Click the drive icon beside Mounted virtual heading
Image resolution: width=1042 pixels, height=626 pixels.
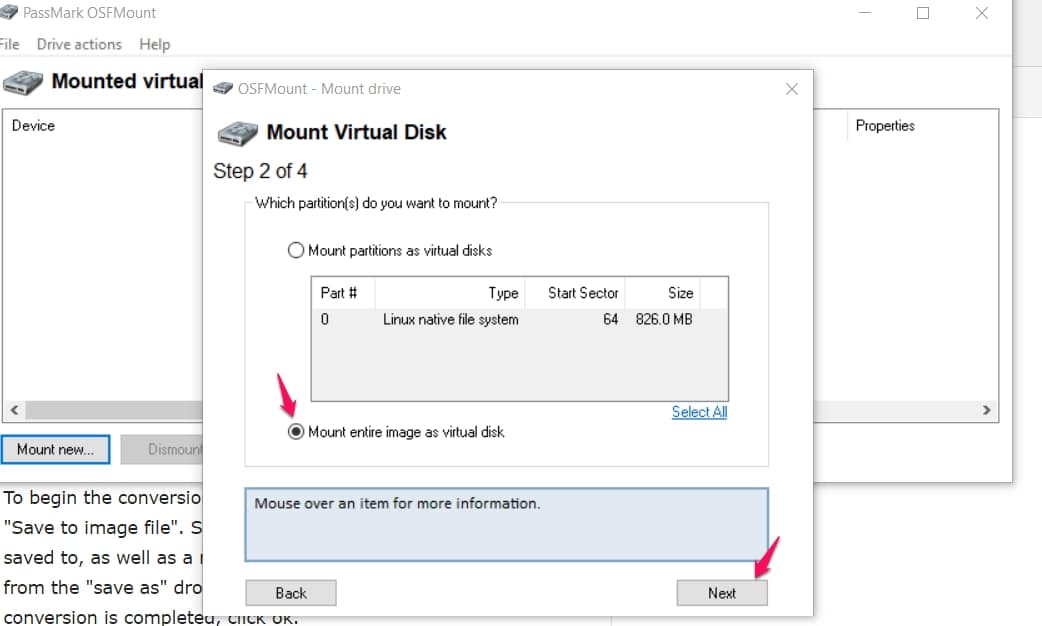23,82
